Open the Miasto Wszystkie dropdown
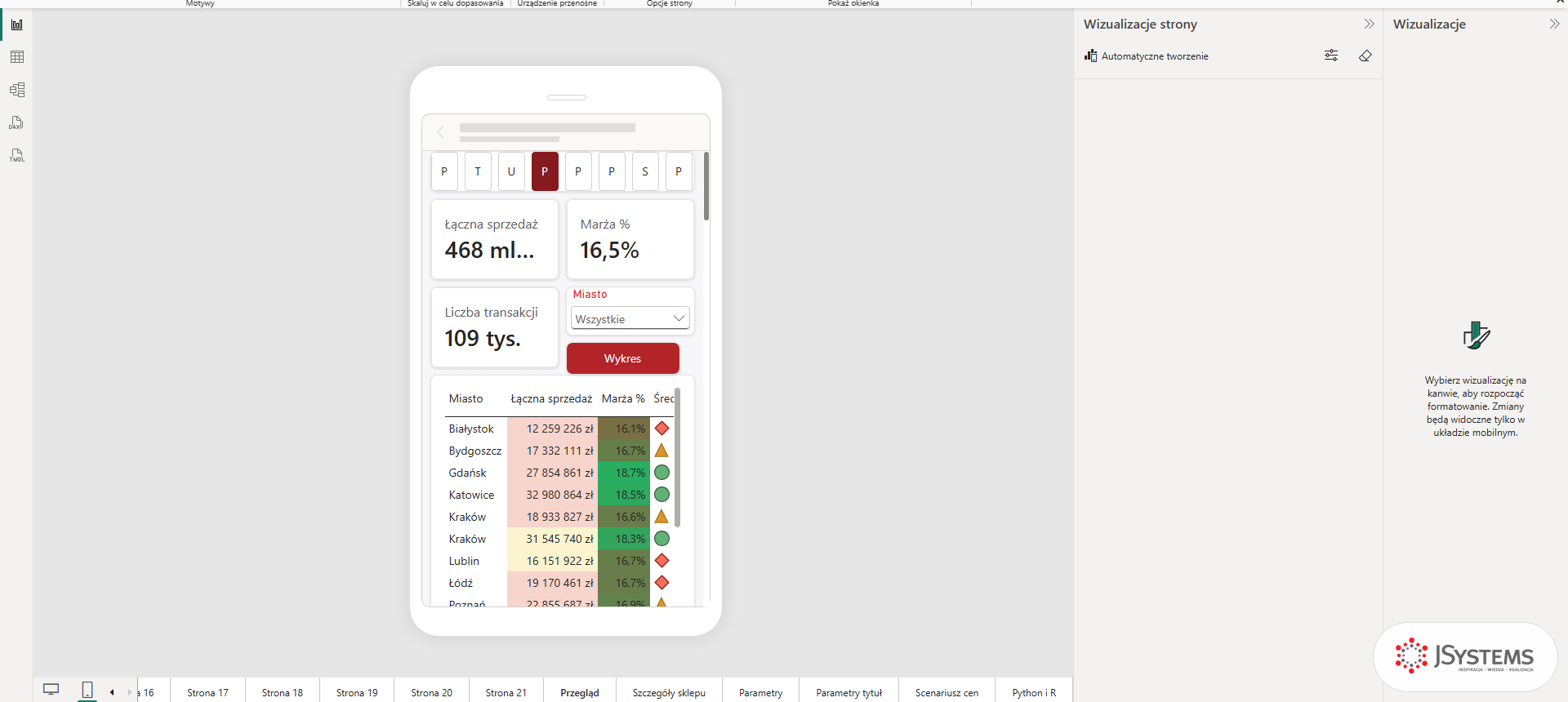Image resolution: width=1568 pixels, height=702 pixels. tap(630, 318)
